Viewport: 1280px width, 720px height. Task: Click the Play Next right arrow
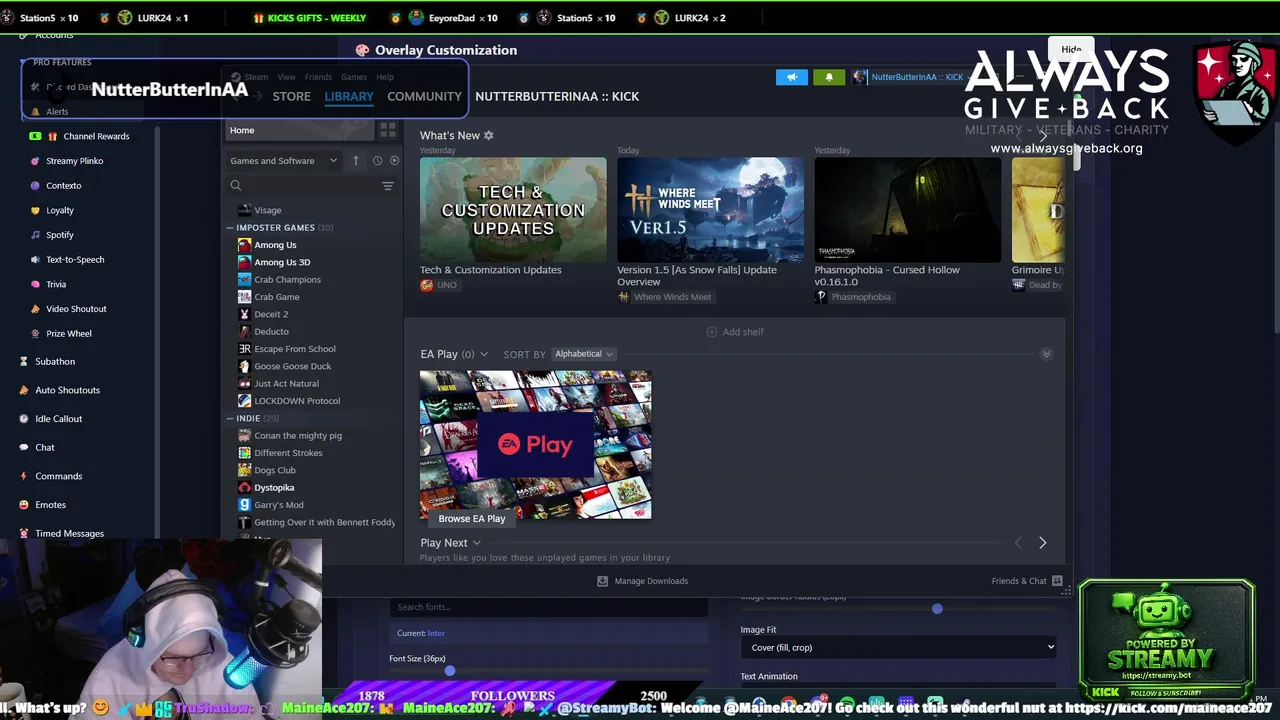pos(1042,543)
